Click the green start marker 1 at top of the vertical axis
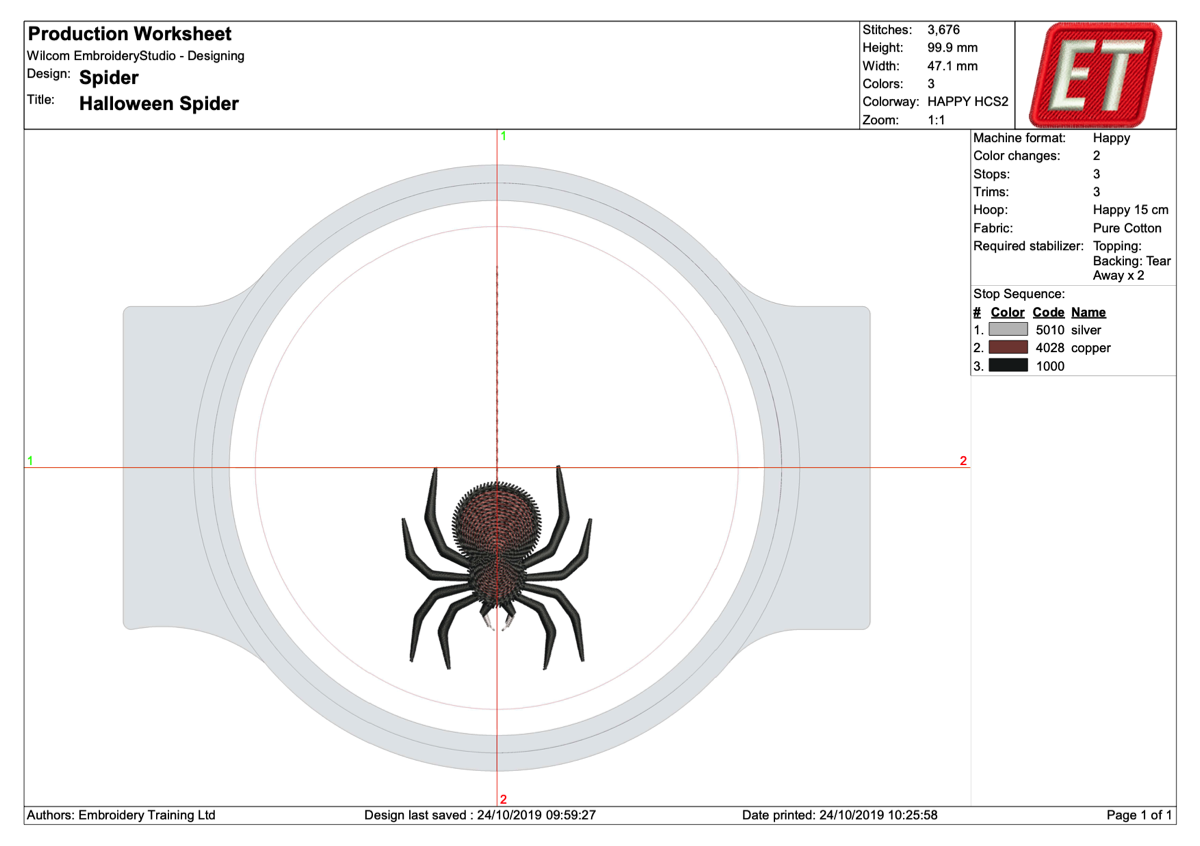The image size is (1200, 846). pyautogui.click(x=503, y=136)
